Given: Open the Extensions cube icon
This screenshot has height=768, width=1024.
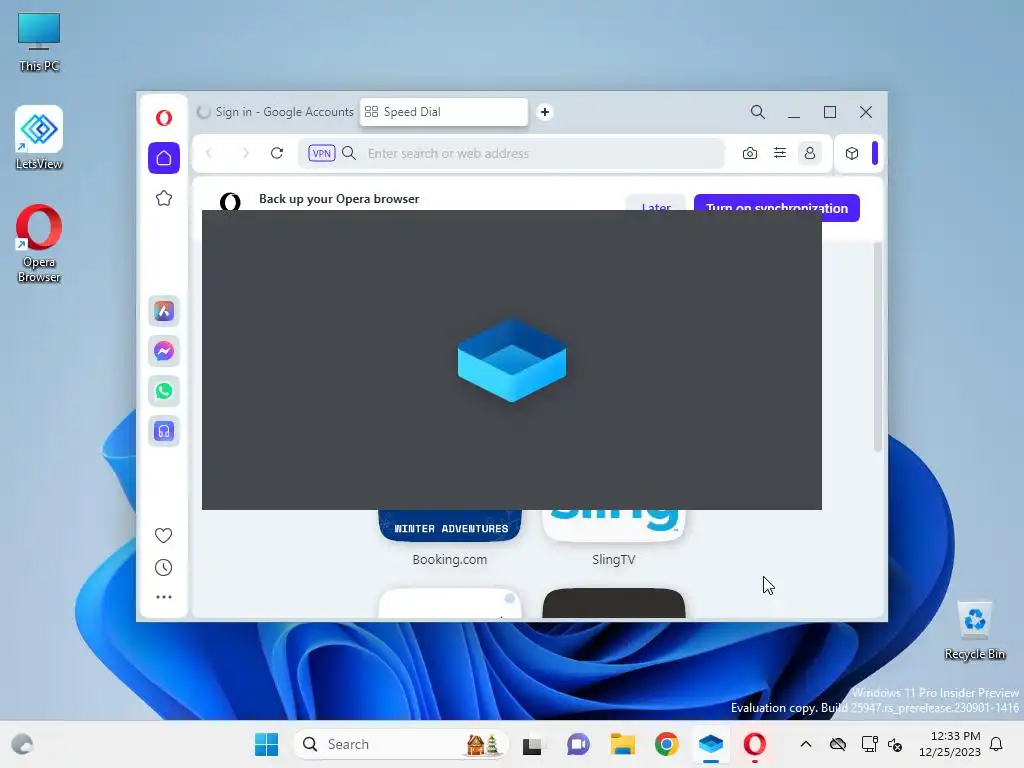Looking at the screenshot, I should (852, 153).
